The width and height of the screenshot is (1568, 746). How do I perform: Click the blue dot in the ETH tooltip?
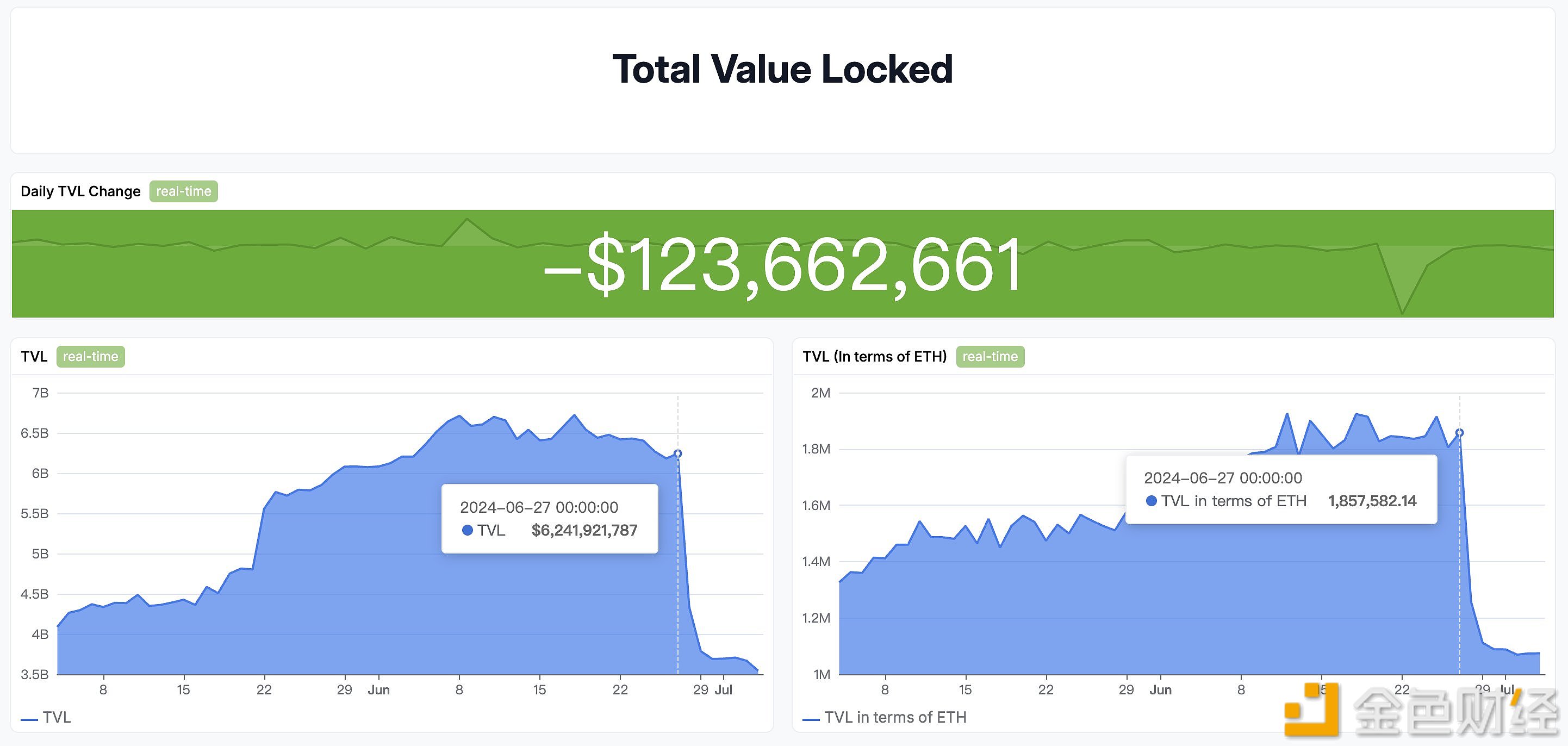pyautogui.click(x=1151, y=501)
